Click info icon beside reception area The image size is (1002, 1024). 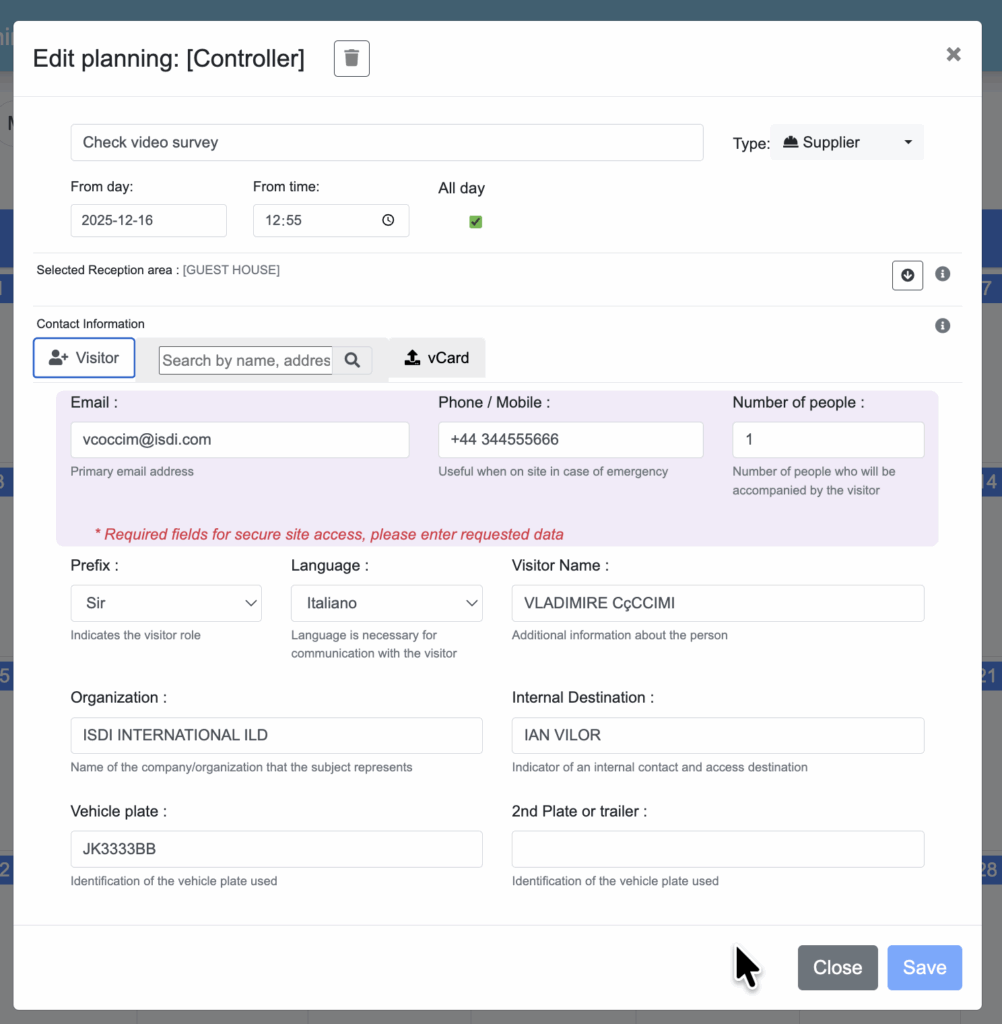(x=942, y=274)
